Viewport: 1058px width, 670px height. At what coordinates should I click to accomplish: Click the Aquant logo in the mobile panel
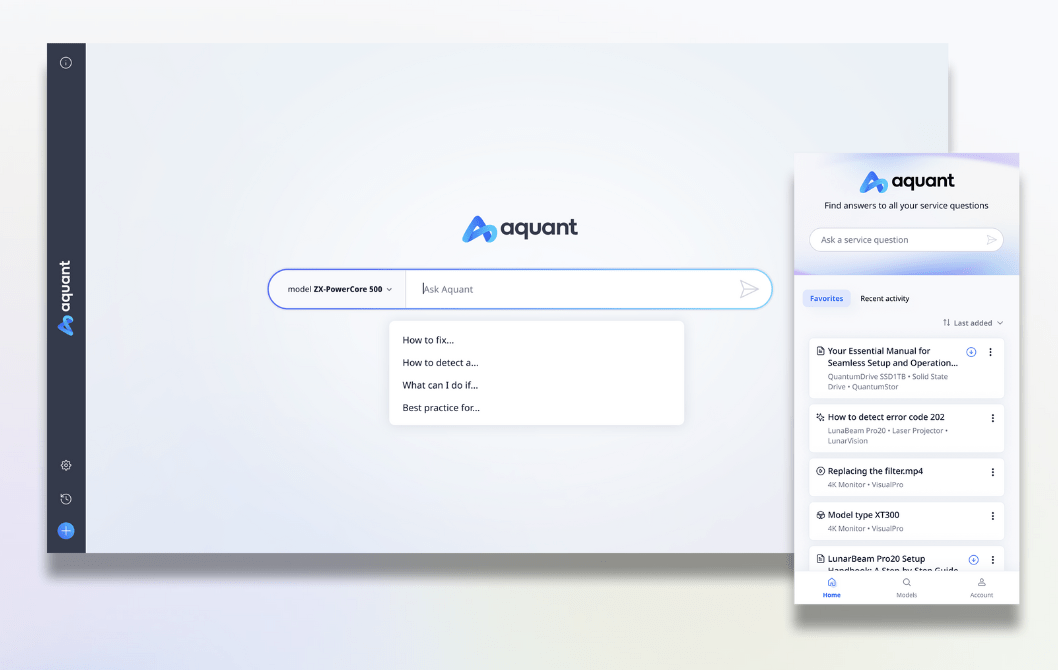click(907, 182)
